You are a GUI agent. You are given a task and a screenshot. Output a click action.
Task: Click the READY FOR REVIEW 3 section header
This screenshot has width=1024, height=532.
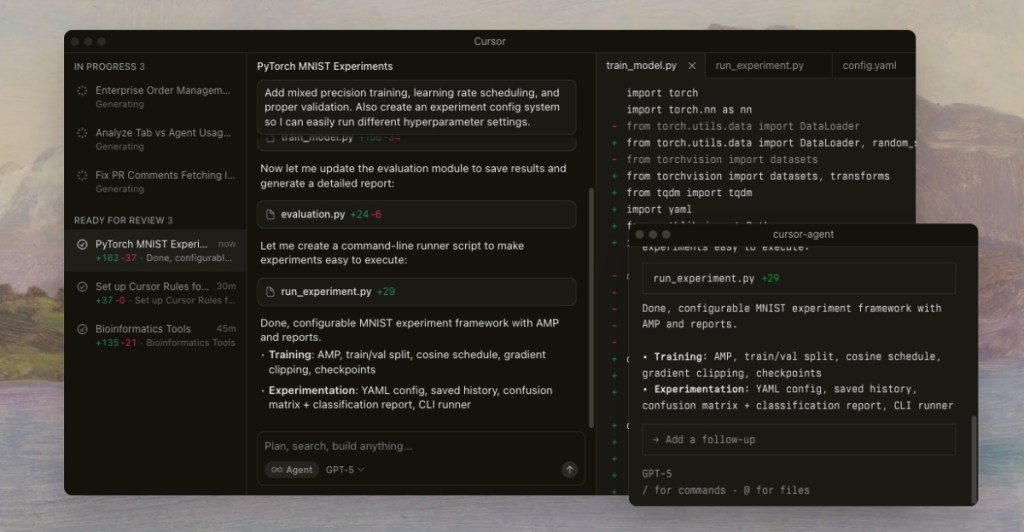(123, 221)
